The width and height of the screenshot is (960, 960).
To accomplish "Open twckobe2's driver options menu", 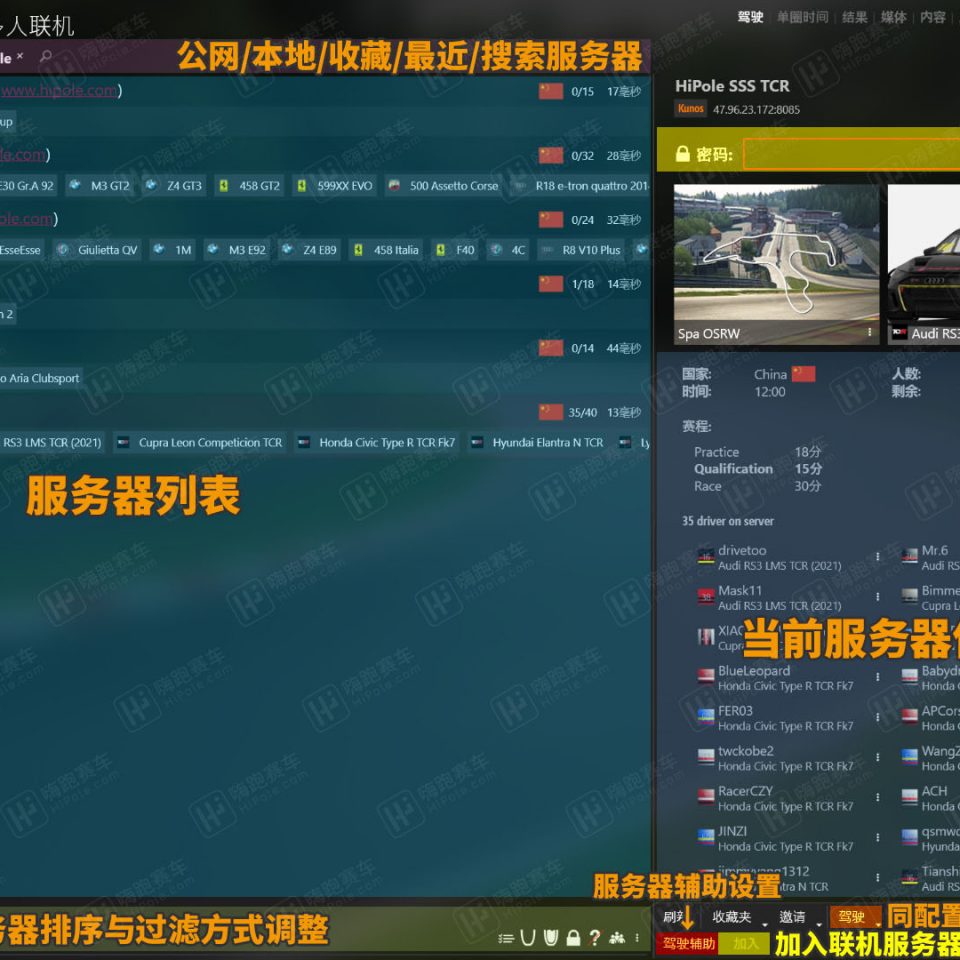I will [x=877, y=757].
